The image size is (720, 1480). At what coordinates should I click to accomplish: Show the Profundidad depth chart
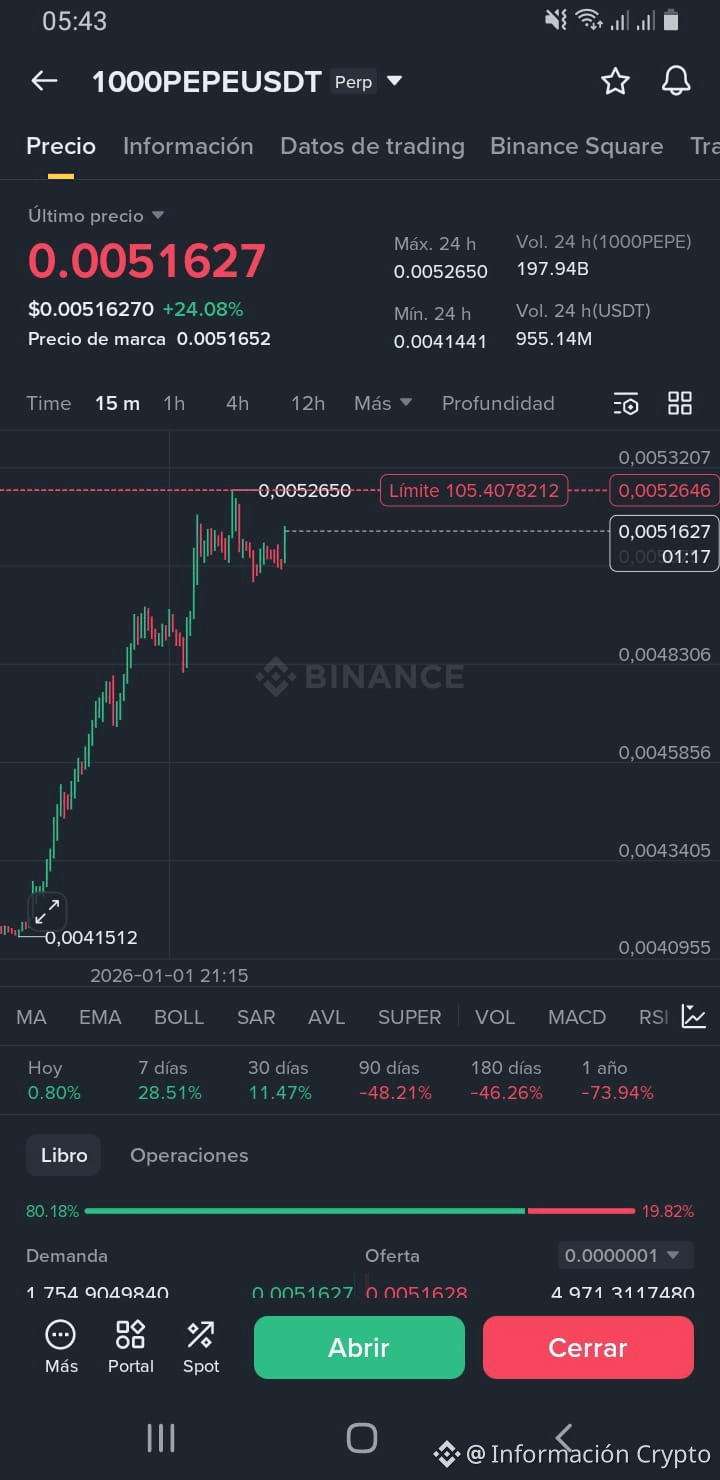498,403
